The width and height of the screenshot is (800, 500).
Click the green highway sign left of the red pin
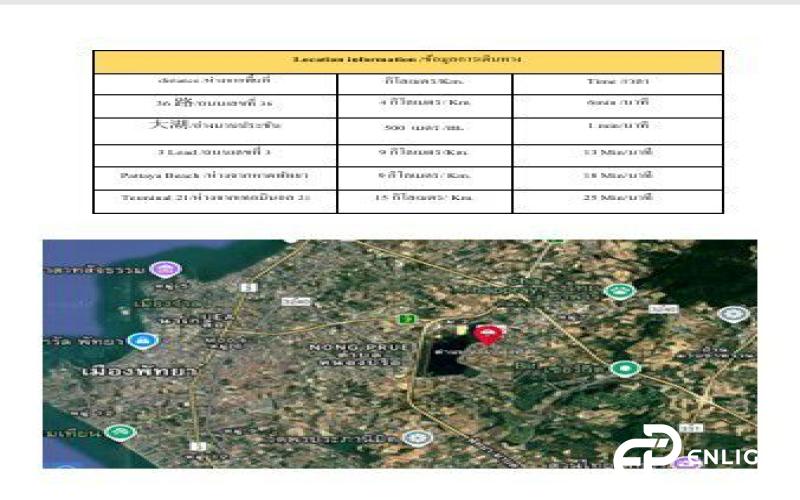click(406, 318)
